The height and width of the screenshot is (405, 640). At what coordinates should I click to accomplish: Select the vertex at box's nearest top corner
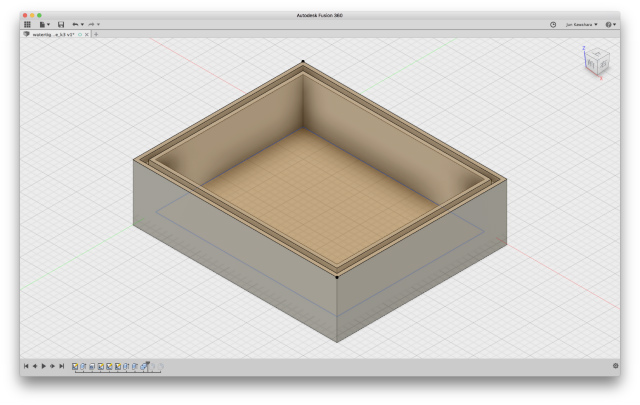point(337,277)
